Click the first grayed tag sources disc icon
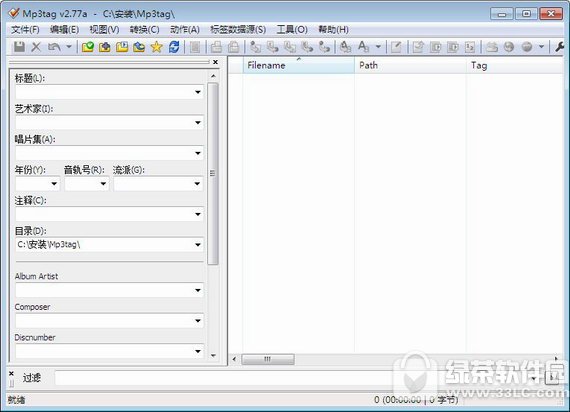The width and height of the screenshot is (570, 412). coord(492,47)
